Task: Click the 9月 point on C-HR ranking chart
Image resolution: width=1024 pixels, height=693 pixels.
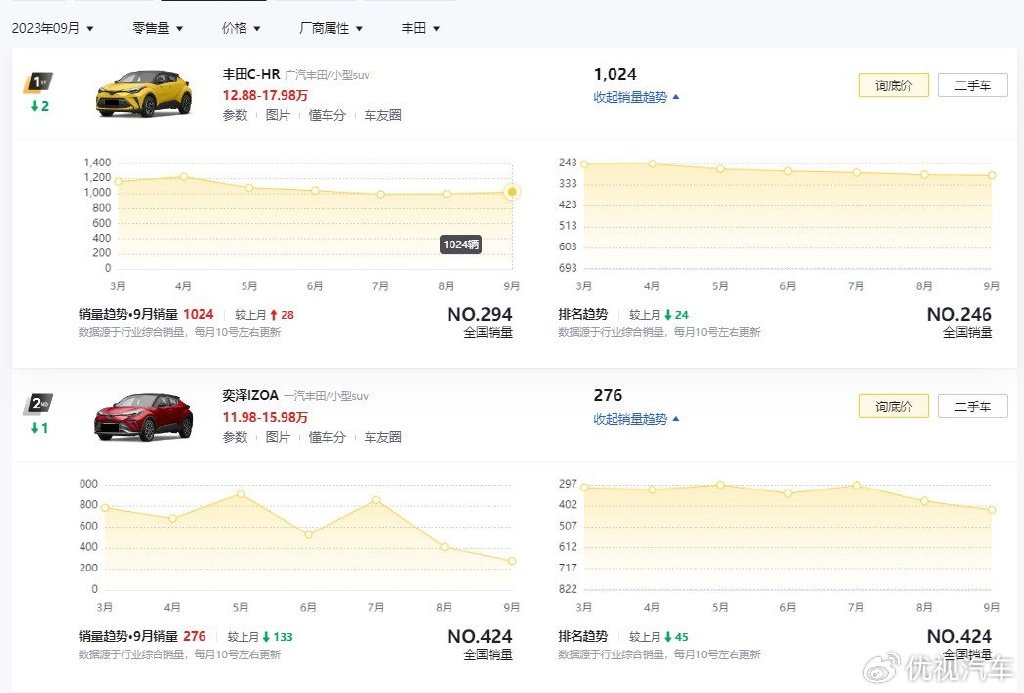Action: [992, 175]
